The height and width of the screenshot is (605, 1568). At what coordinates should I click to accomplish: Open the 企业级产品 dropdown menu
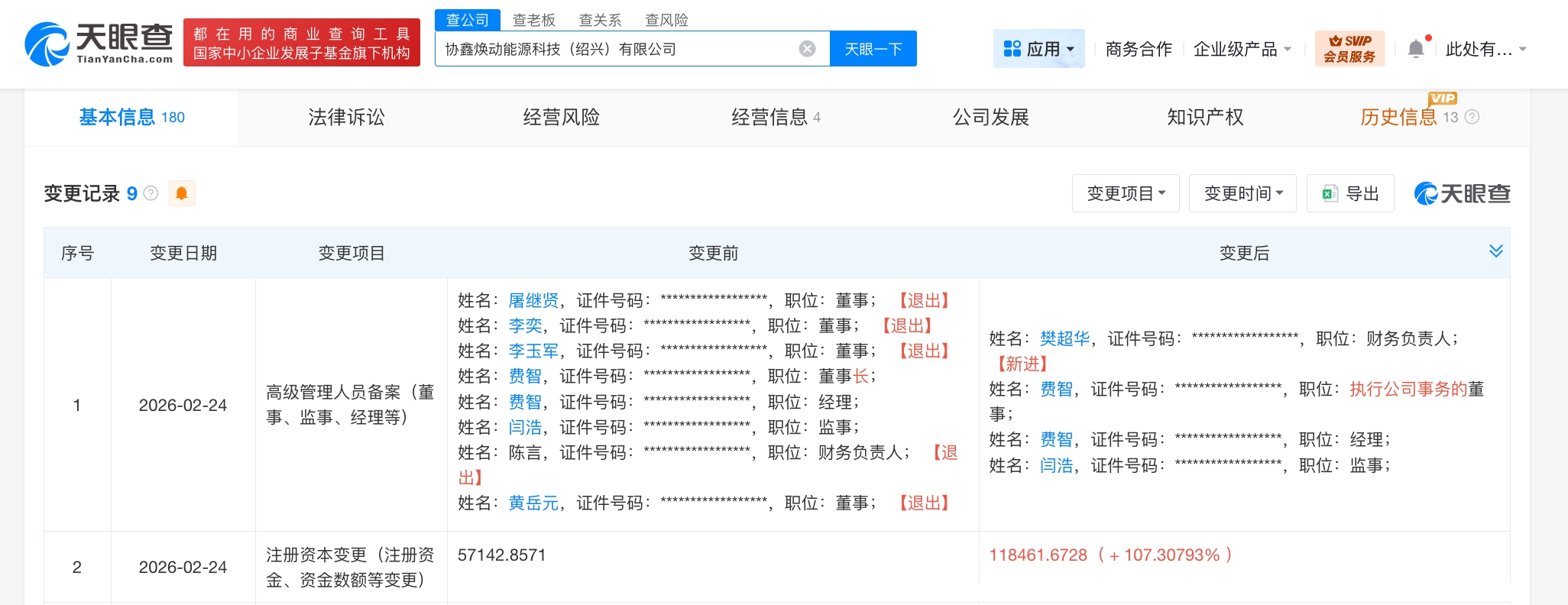[1242, 49]
